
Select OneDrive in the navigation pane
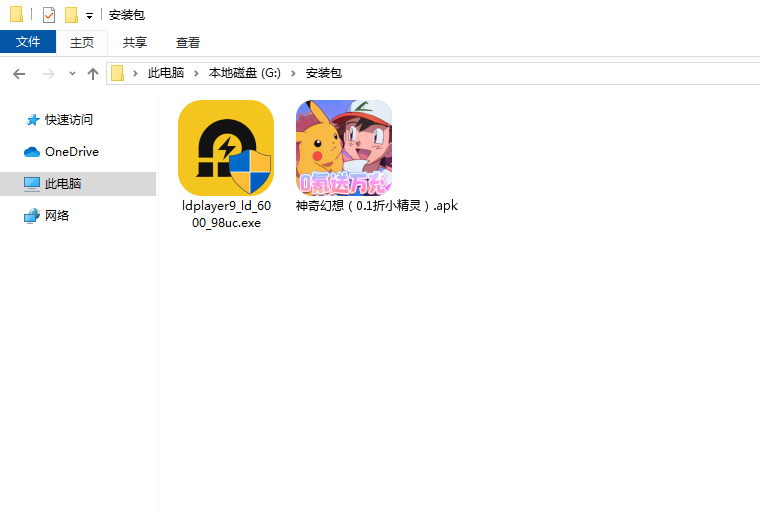coord(71,152)
